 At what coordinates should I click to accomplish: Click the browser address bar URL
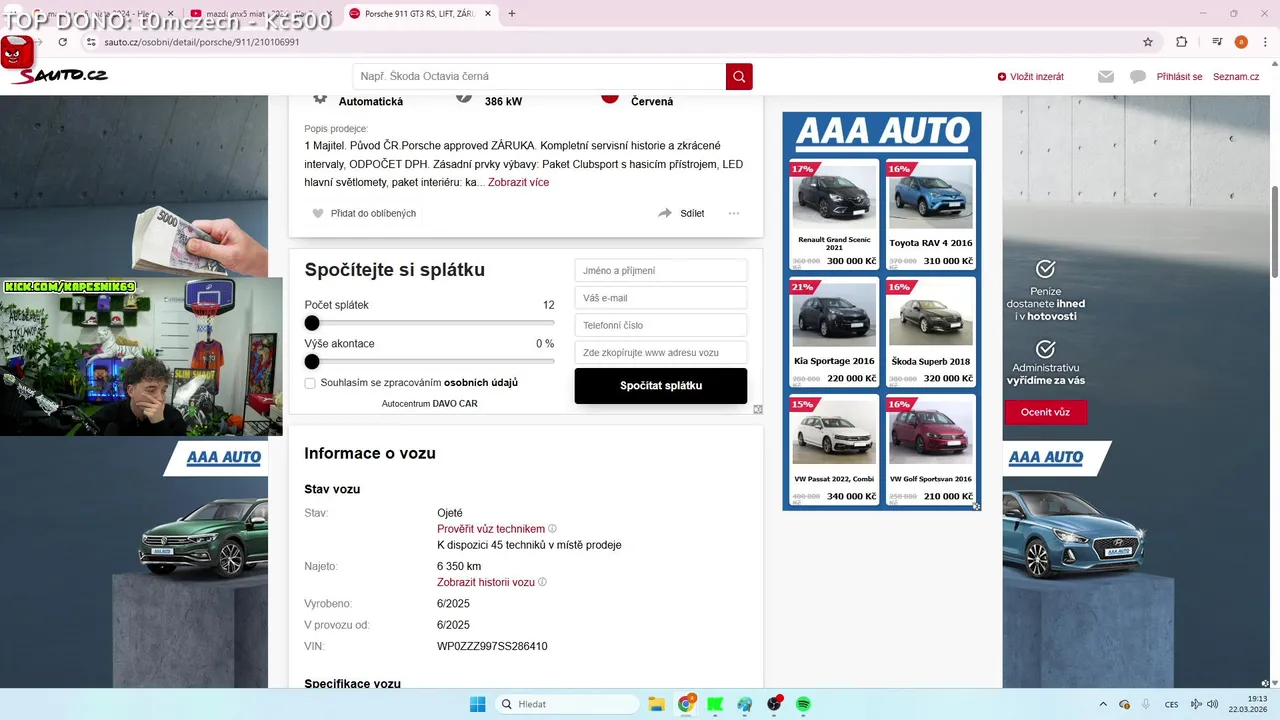tap(202, 42)
